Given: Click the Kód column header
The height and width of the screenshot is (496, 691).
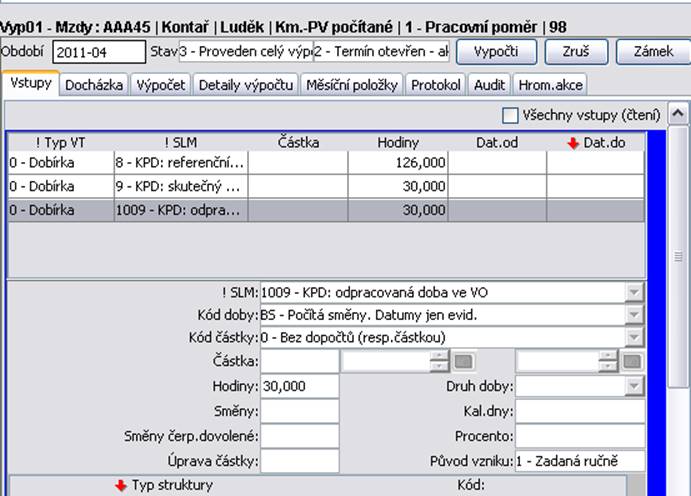Looking at the screenshot, I should click(x=471, y=485).
